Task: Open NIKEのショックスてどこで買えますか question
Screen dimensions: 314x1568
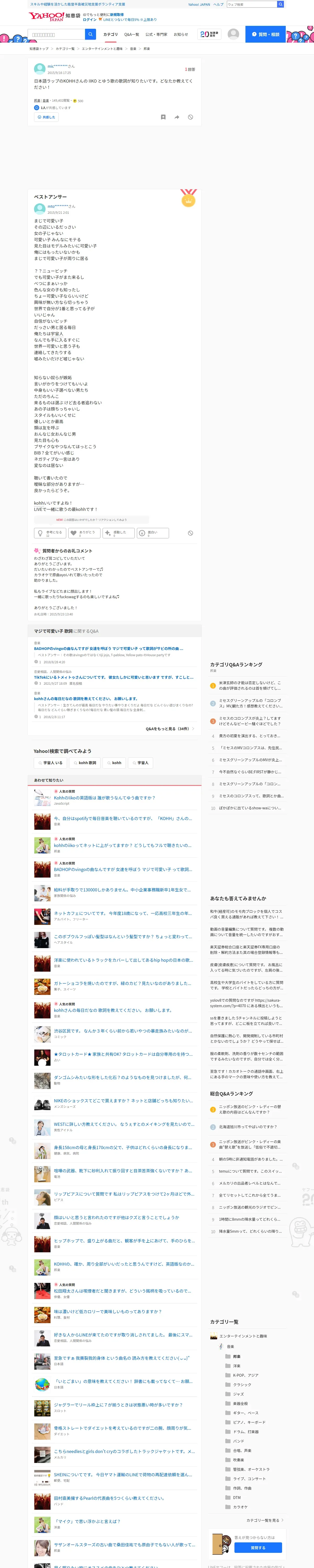Action: tap(123, 1100)
